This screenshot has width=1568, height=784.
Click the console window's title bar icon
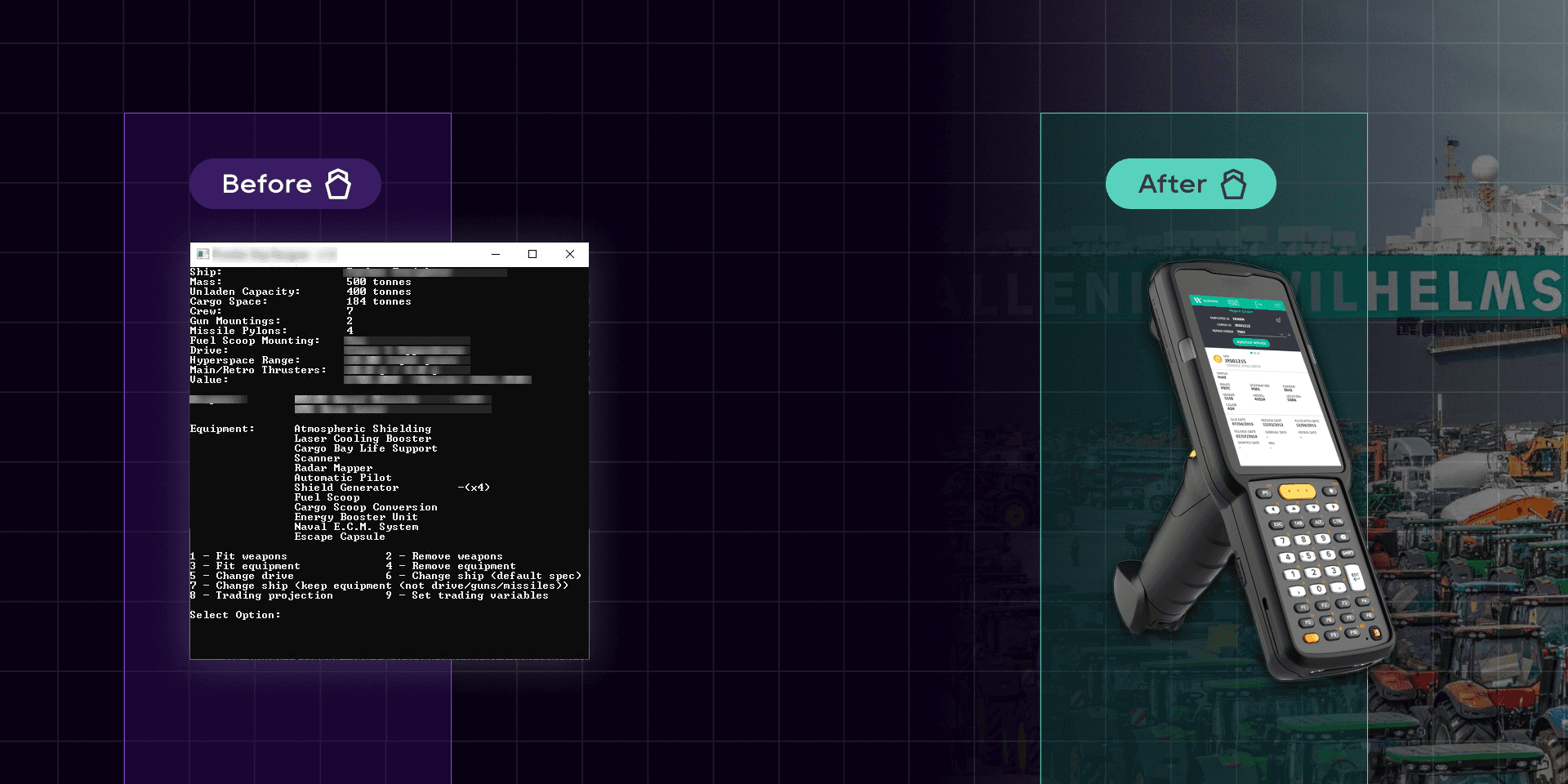point(203,254)
